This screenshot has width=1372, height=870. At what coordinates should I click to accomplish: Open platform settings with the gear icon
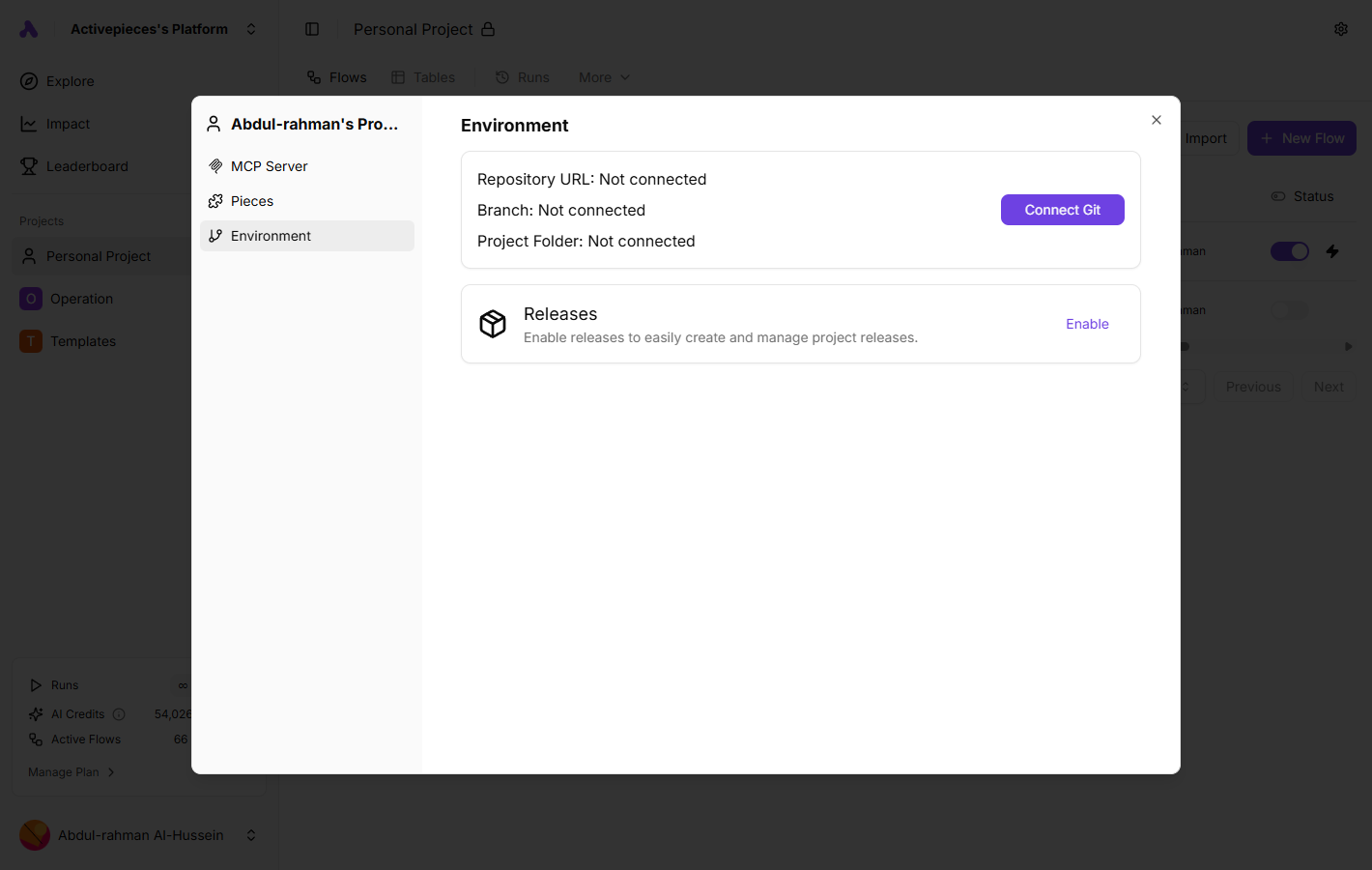click(x=1341, y=28)
